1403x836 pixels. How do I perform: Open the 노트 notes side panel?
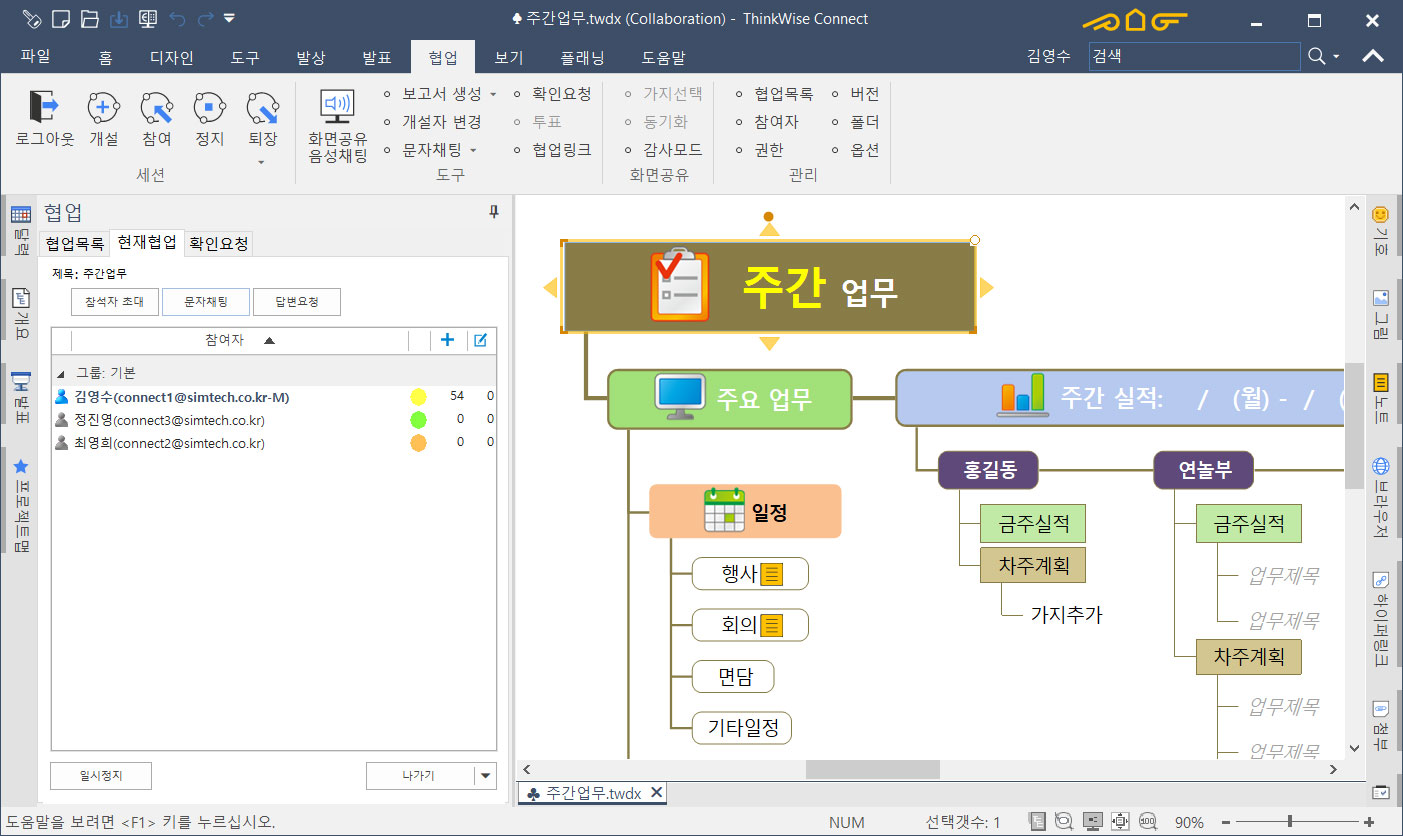tap(1381, 397)
